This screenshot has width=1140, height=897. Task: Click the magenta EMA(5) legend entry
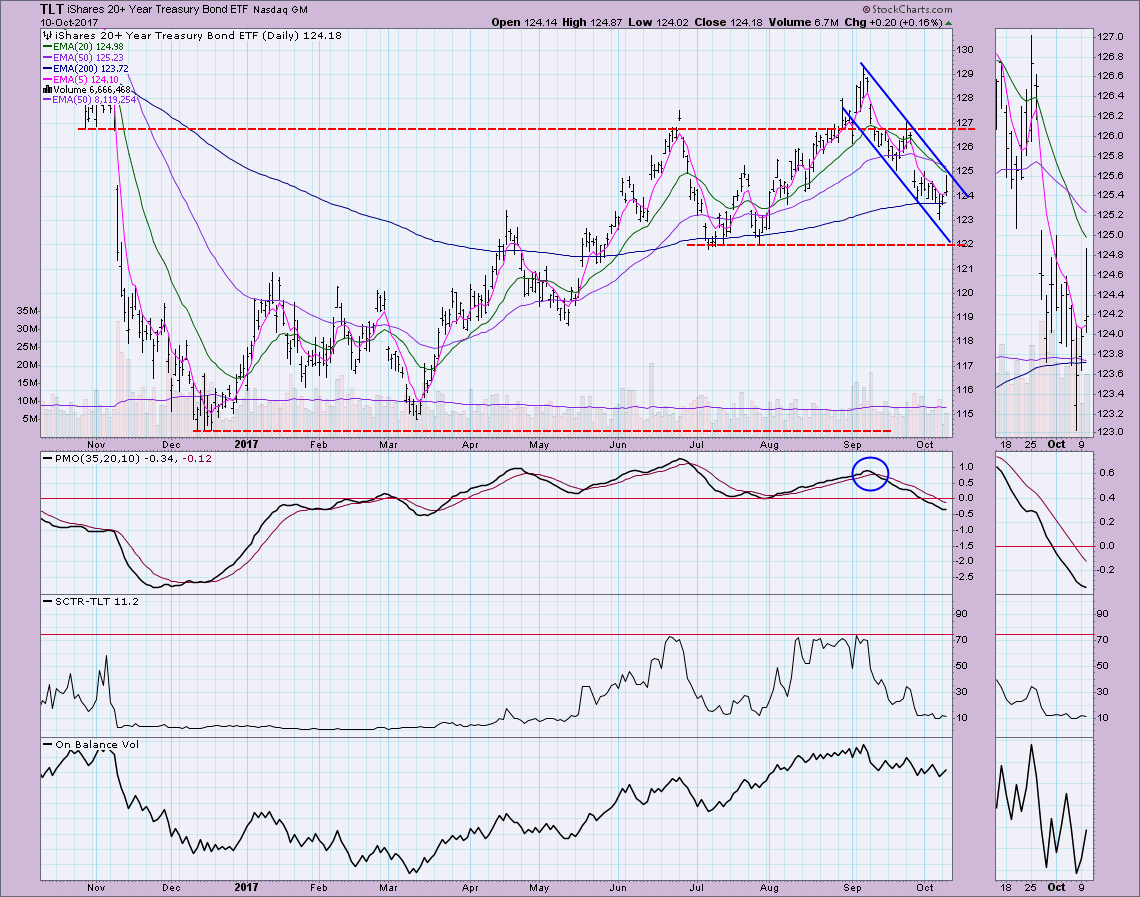(80, 78)
